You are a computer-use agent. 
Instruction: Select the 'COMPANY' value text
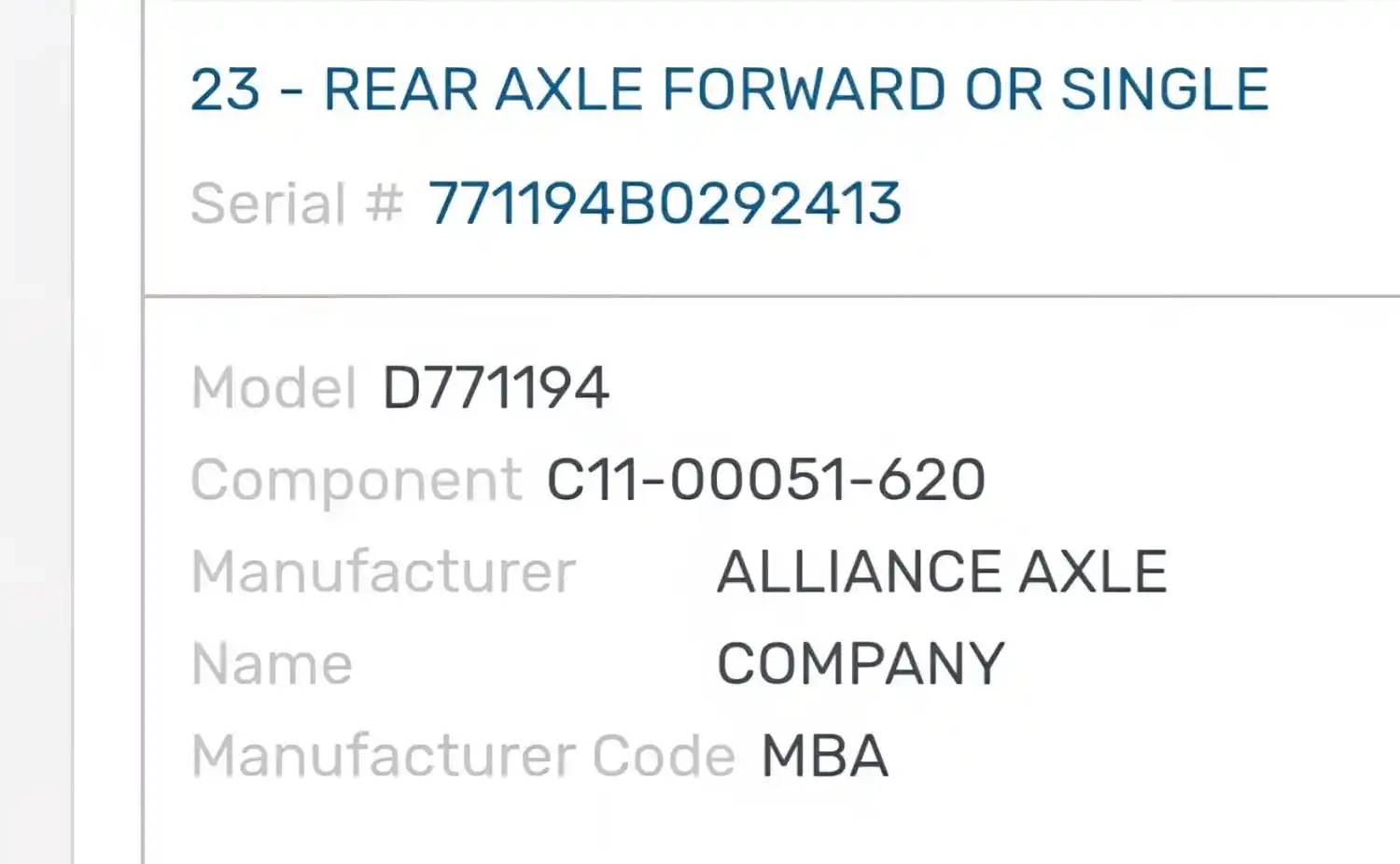click(x=860, y=663)
